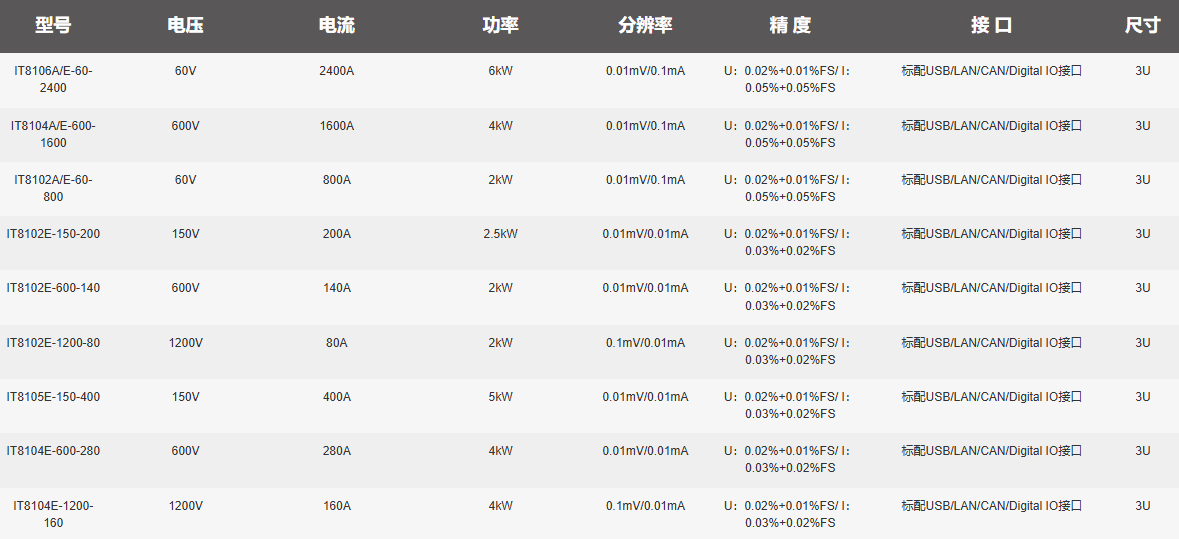1179x539 pixels.
Task: Click the 接口 column header
Action: (991, 26)
